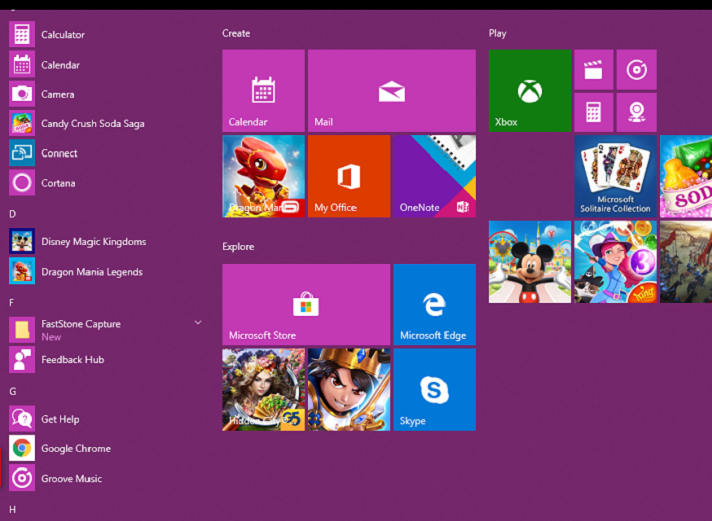The height and width of the screenshot is (521, 712).
Task: Click the Create group header
Action: pos(236,33)
